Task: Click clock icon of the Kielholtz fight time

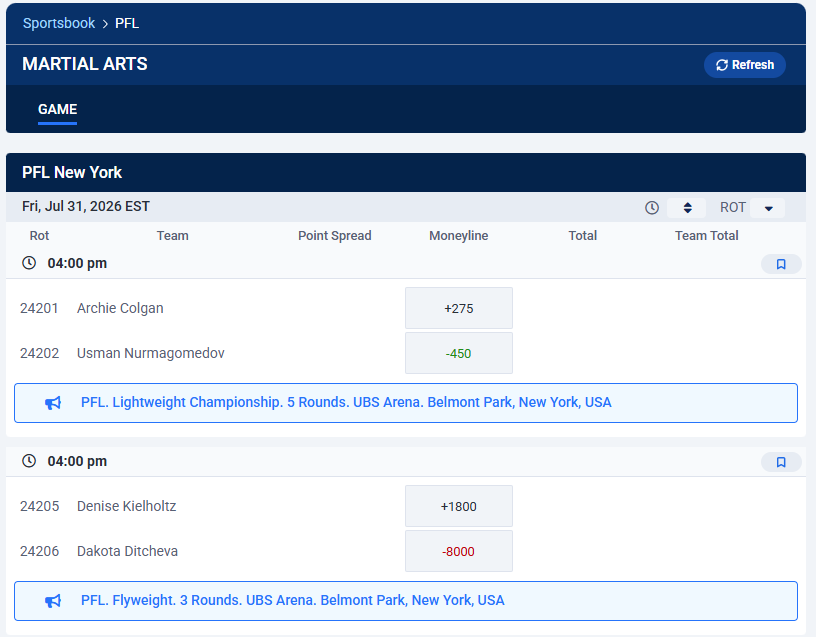Action: (29, 461)
